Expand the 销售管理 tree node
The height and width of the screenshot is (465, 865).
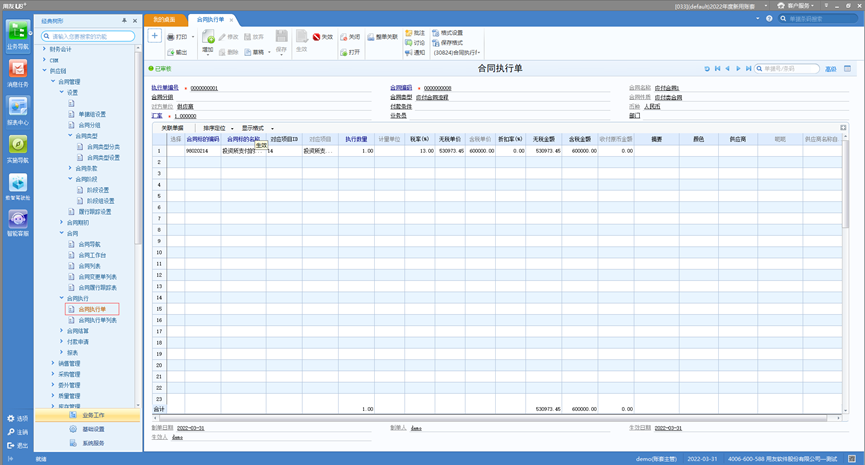[x=53, y=364]
